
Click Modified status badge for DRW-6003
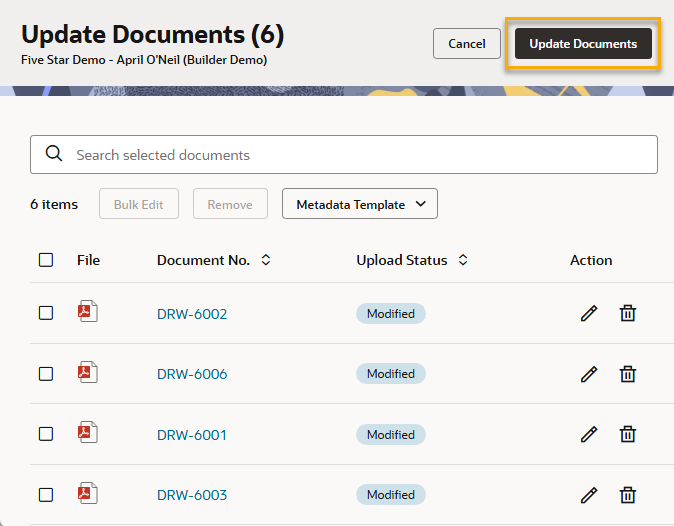[x=391, y=495]
